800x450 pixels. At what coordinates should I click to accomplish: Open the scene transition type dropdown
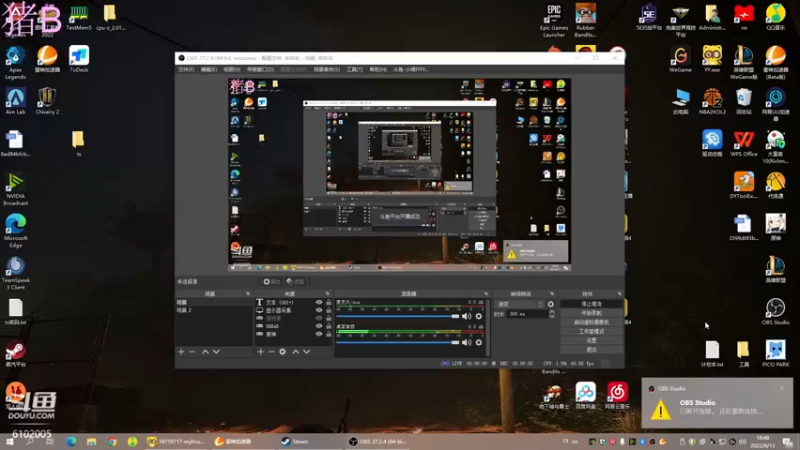[x=519, y=304]
